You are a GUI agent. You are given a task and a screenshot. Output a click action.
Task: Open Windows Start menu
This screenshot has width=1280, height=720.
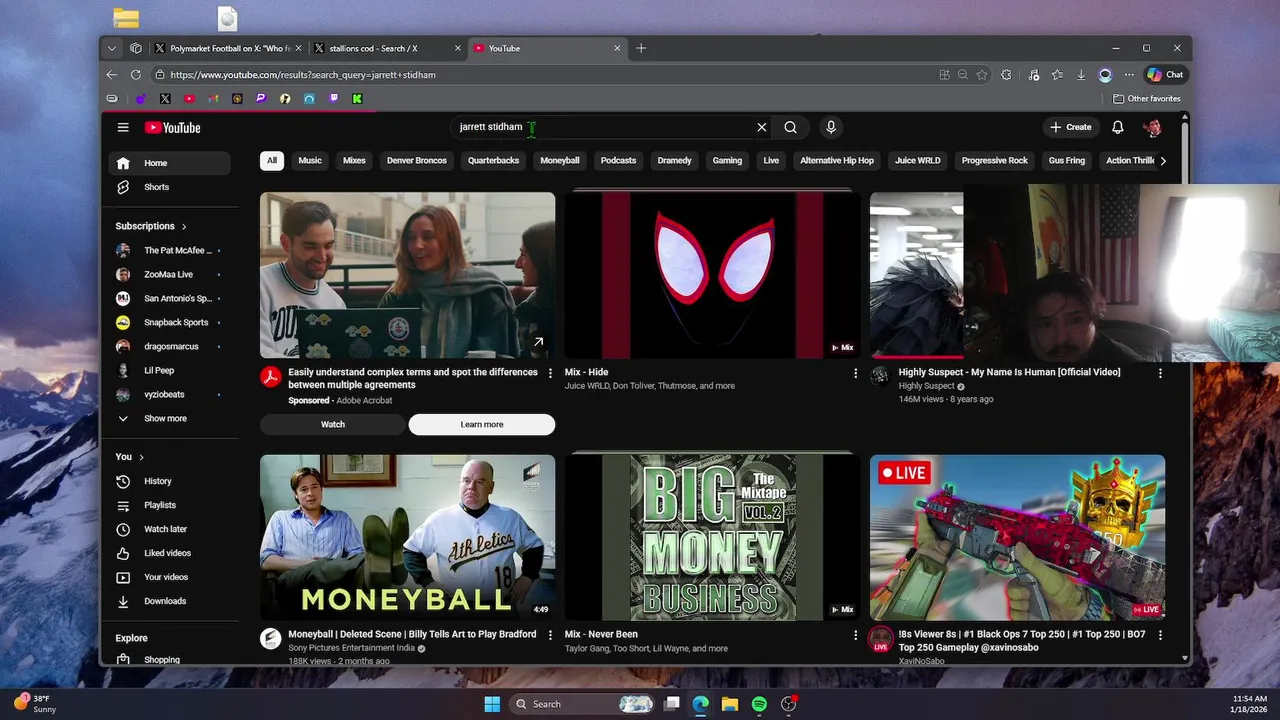click(x=492, y=704)
